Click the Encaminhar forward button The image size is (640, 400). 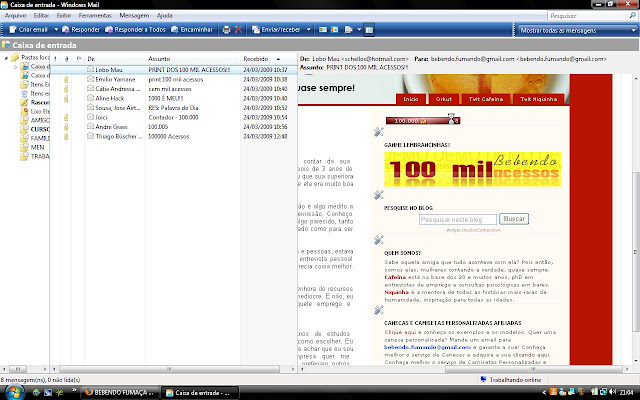(x=192, y=29)
